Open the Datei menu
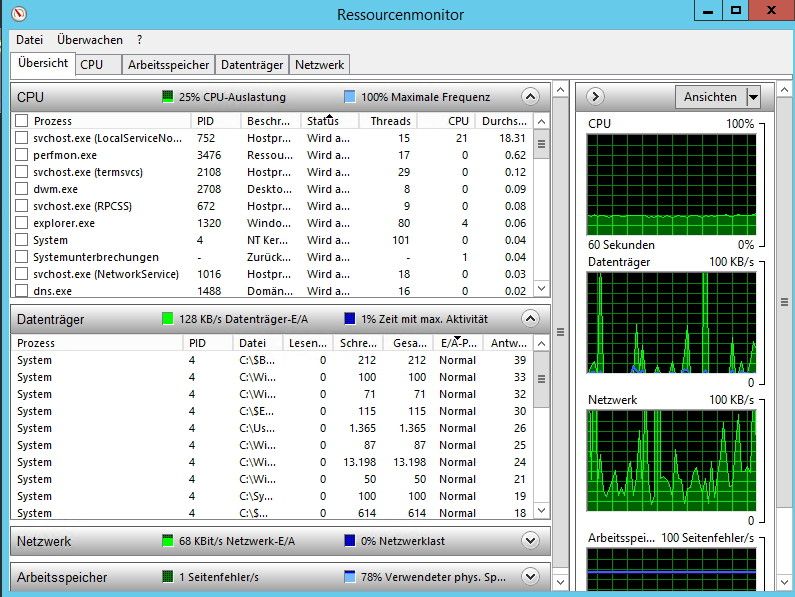This screenshot has height=597, width=795. point(29,40)
